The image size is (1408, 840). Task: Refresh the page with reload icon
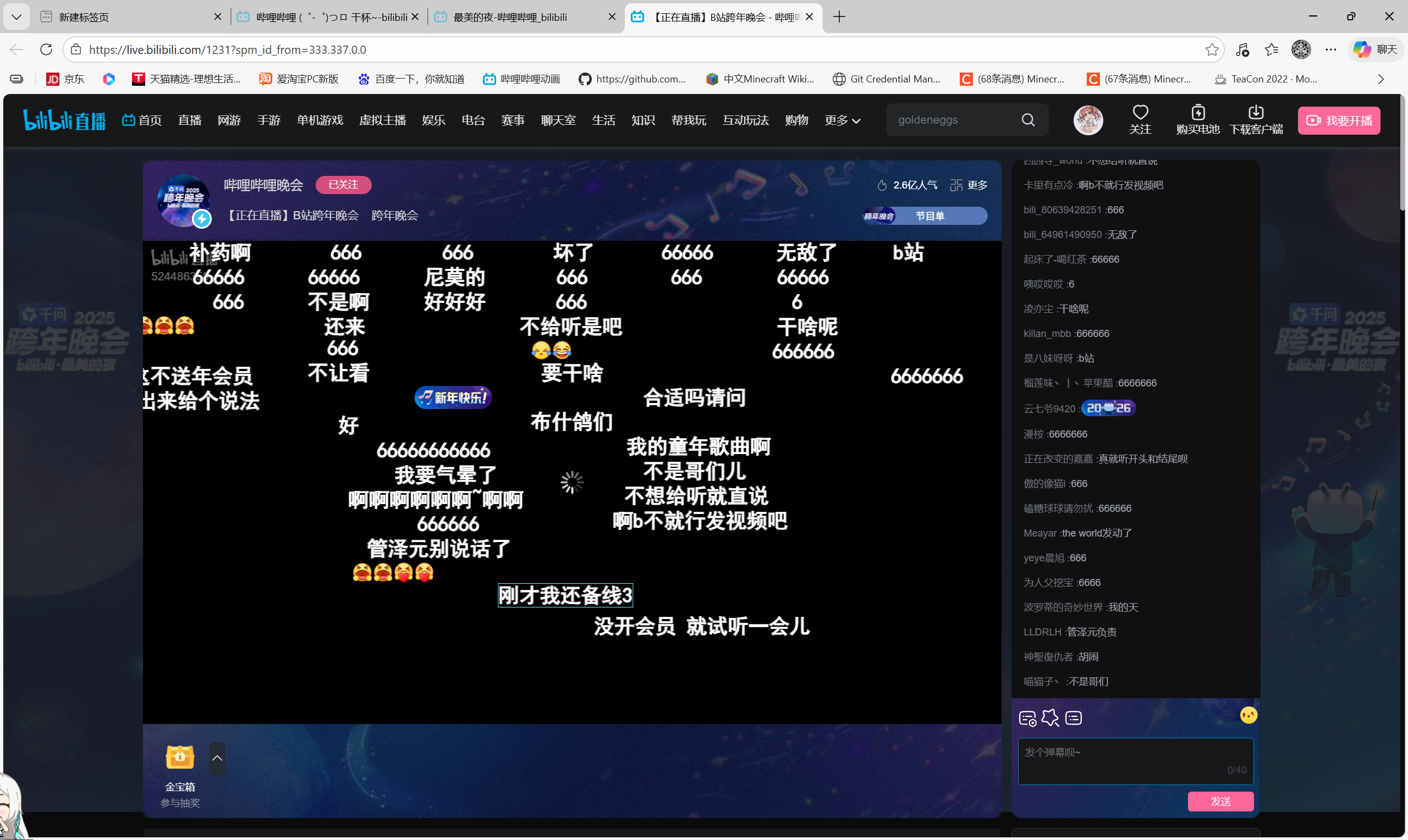pyautogui.click(x=46, y=50)
